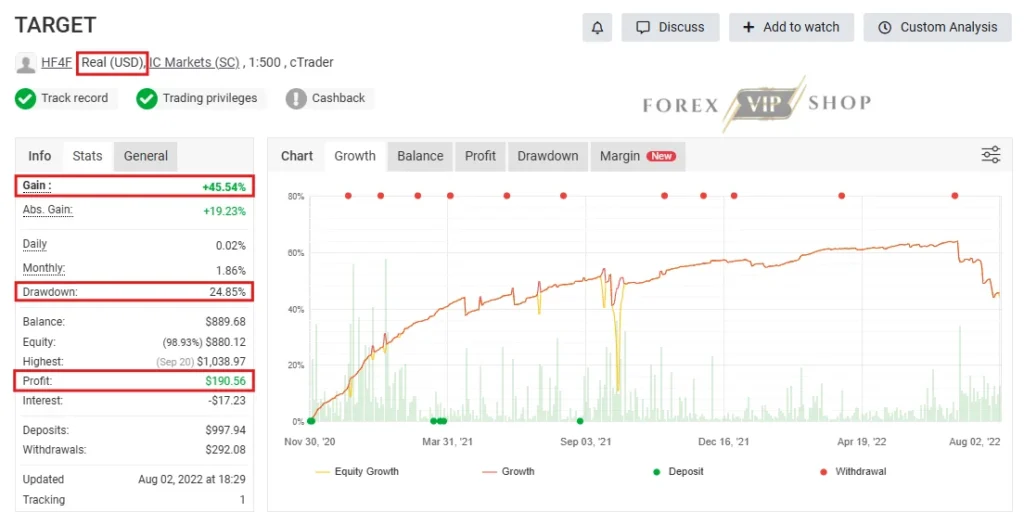Select the Balance chart tab
The image size is (1024, 525).
coord(420,156)
